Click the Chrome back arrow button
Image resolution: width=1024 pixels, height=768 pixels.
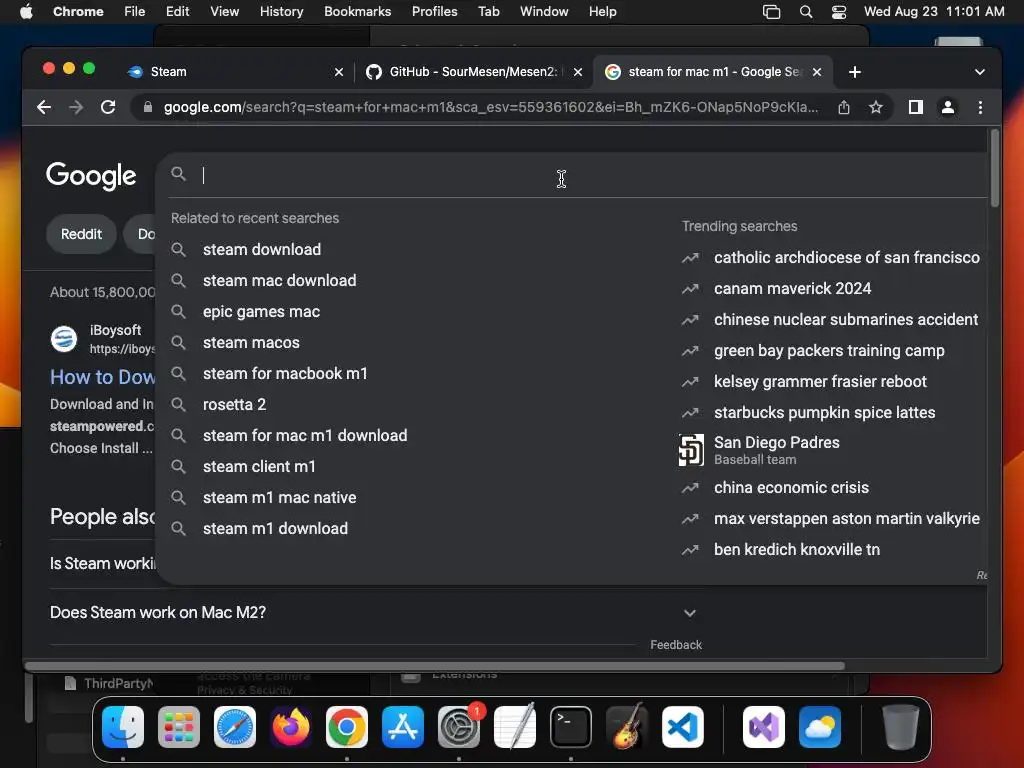pos(44,107)
